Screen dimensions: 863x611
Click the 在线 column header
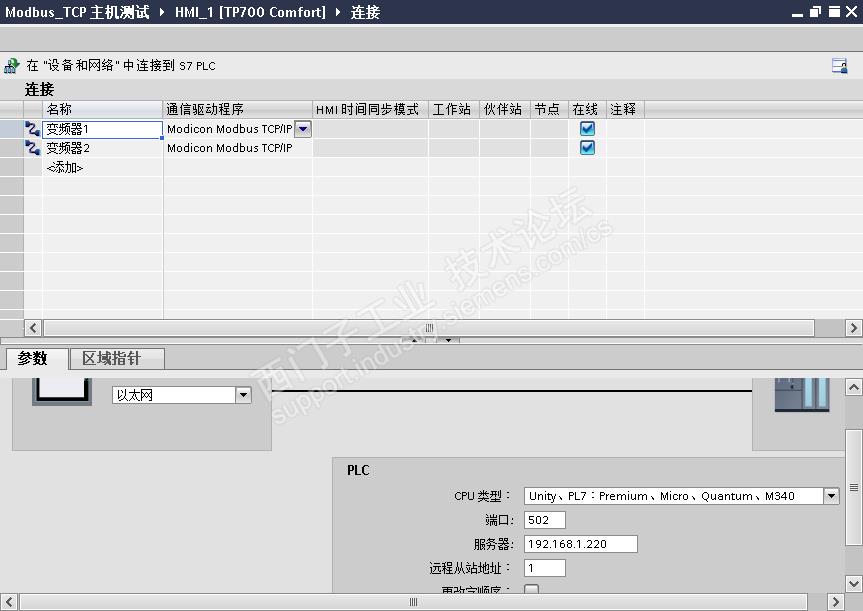pos(587,109)
